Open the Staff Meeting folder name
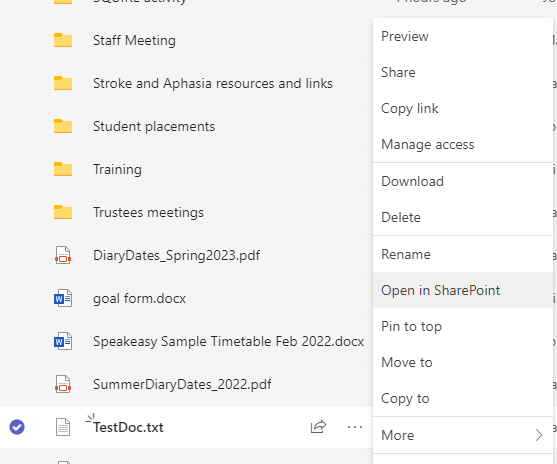The height and width of the screenshot is (464, 557). click(x=134, y=41)
